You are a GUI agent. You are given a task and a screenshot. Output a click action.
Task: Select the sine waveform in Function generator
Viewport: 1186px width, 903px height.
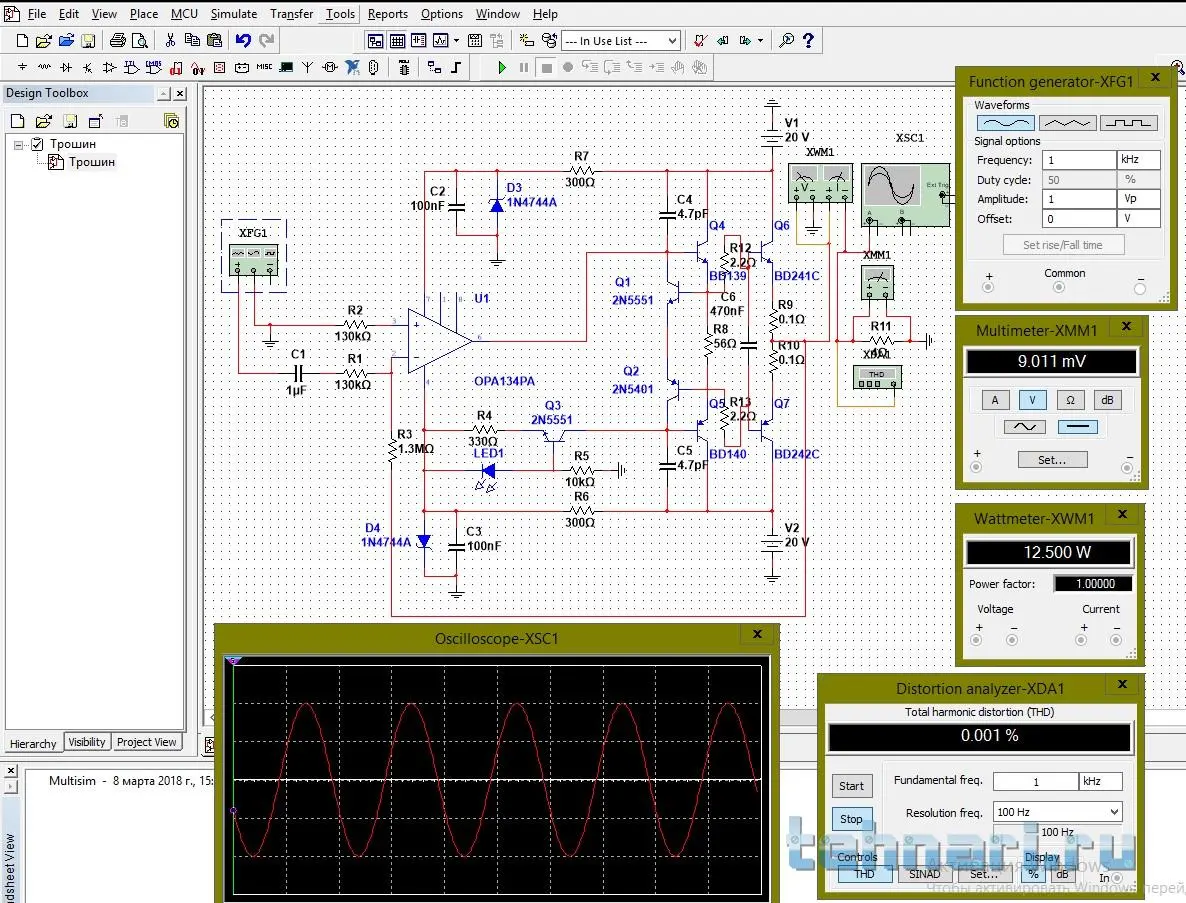1004,123
